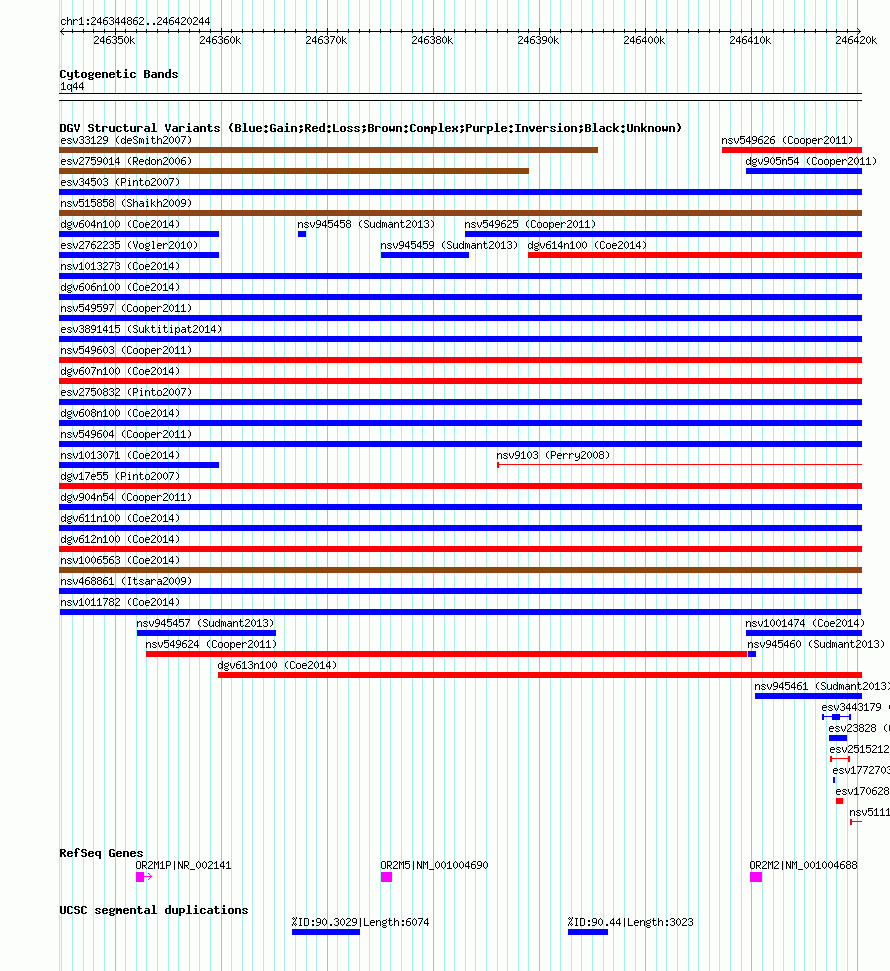Open dgv607n100 (Coe2014) variant
Viewport: 890px width, 971px height.
click(x=460, y=381)
